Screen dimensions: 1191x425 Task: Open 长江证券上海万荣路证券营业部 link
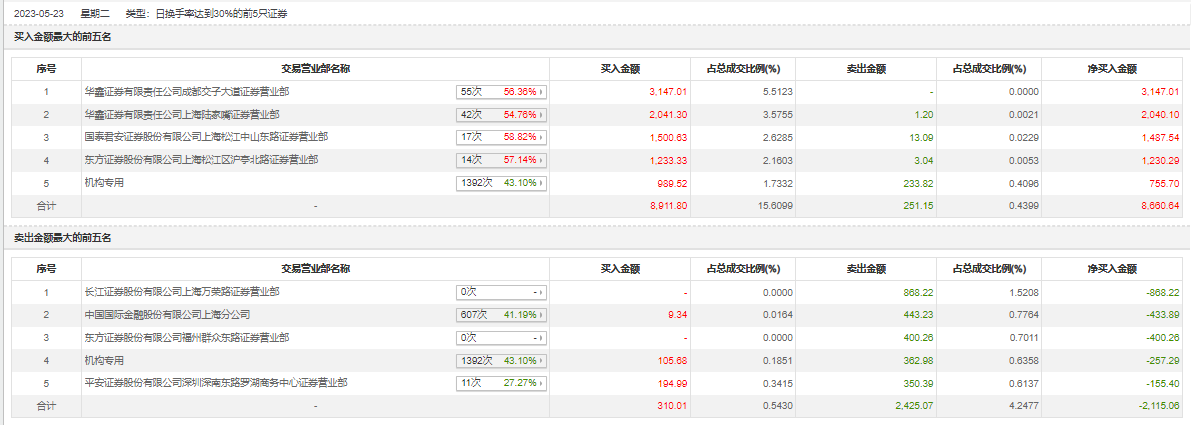point(182,292)
